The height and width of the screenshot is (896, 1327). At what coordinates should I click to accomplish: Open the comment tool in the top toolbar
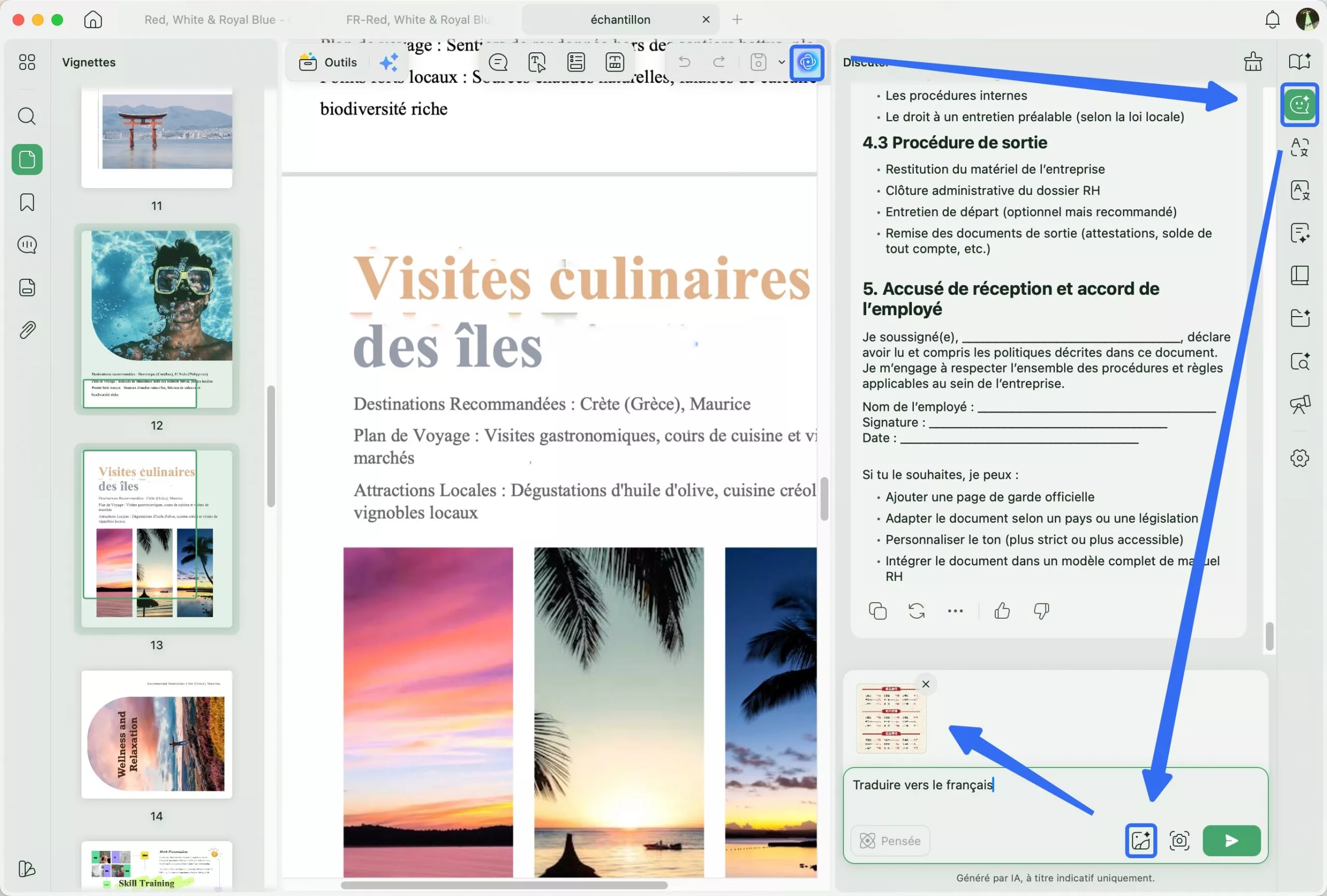click(x=498, y=62)
